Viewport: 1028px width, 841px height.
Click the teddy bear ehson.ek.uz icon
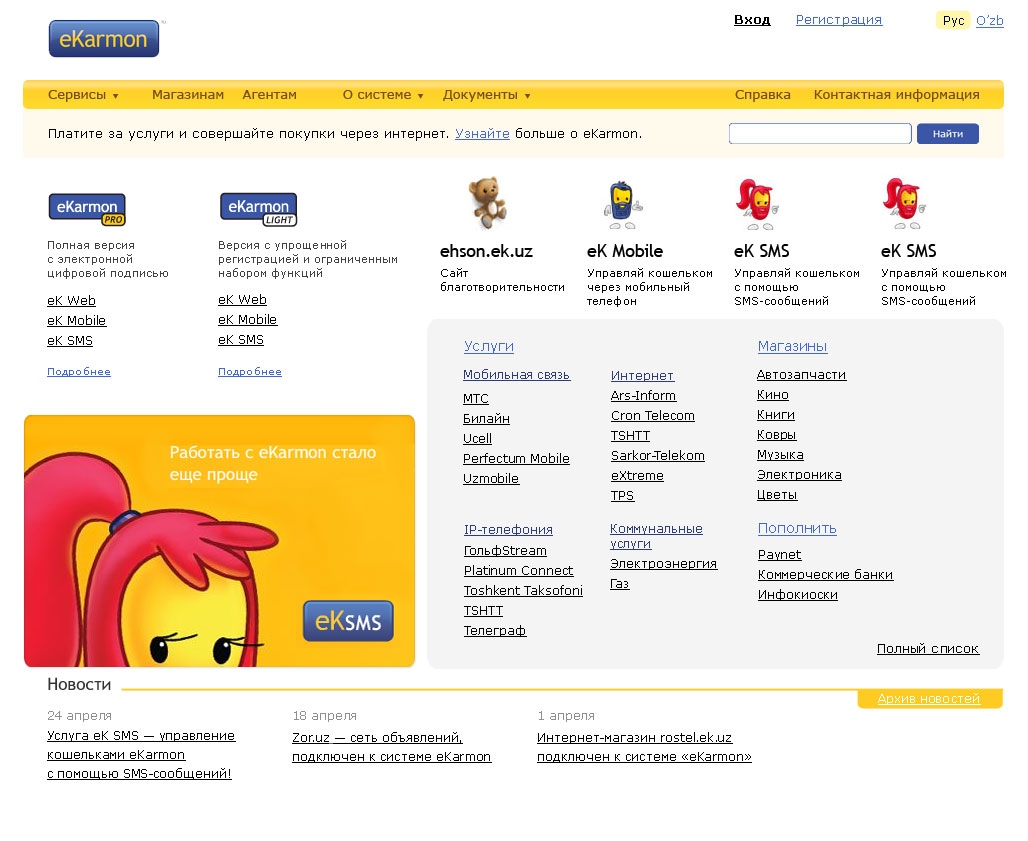point(487,202)
